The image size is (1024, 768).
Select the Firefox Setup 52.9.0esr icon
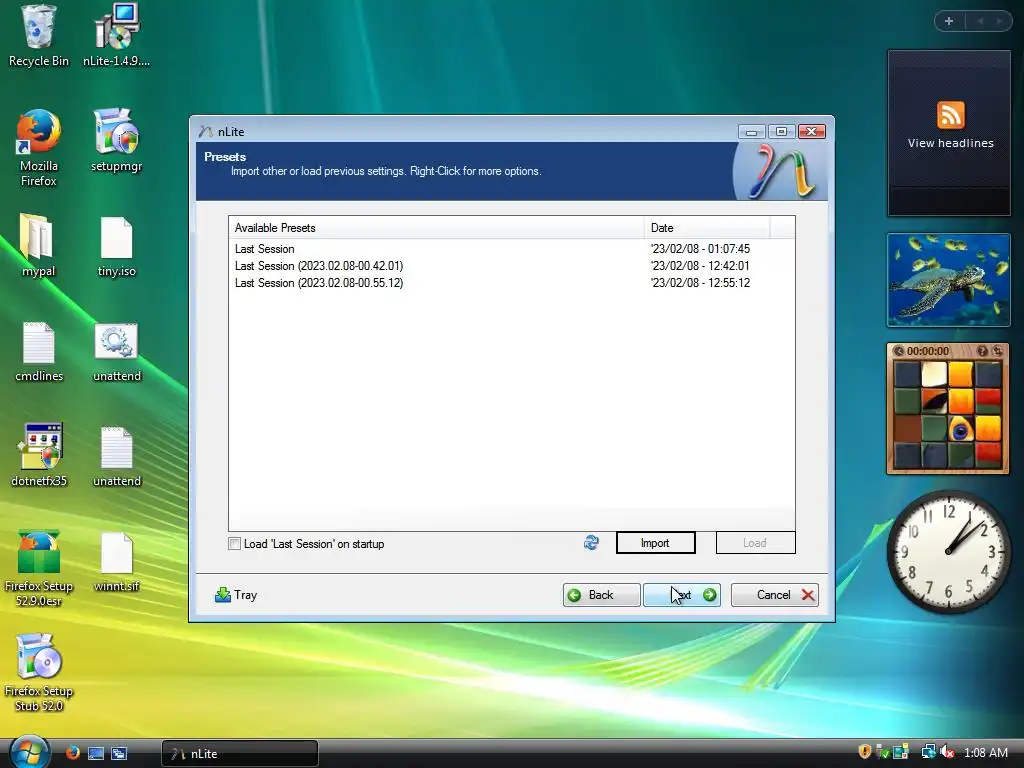[x=38, y=568]
